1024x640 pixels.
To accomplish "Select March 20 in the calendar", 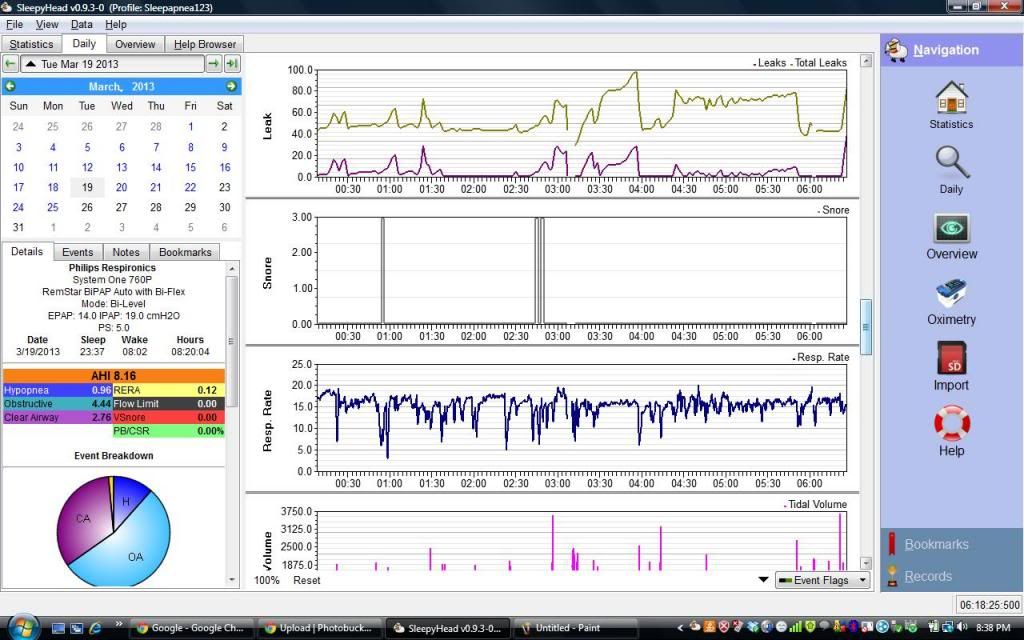I will (121, 187).
